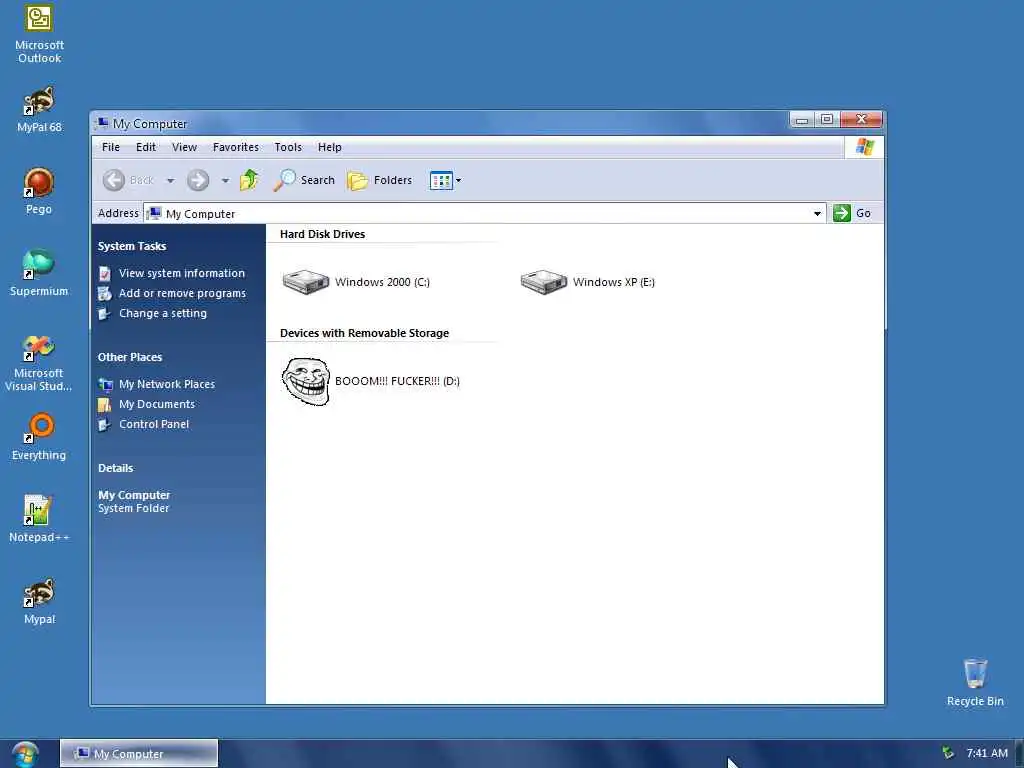Open My Network Places link
1024x768 pixels.
[157, 384]
